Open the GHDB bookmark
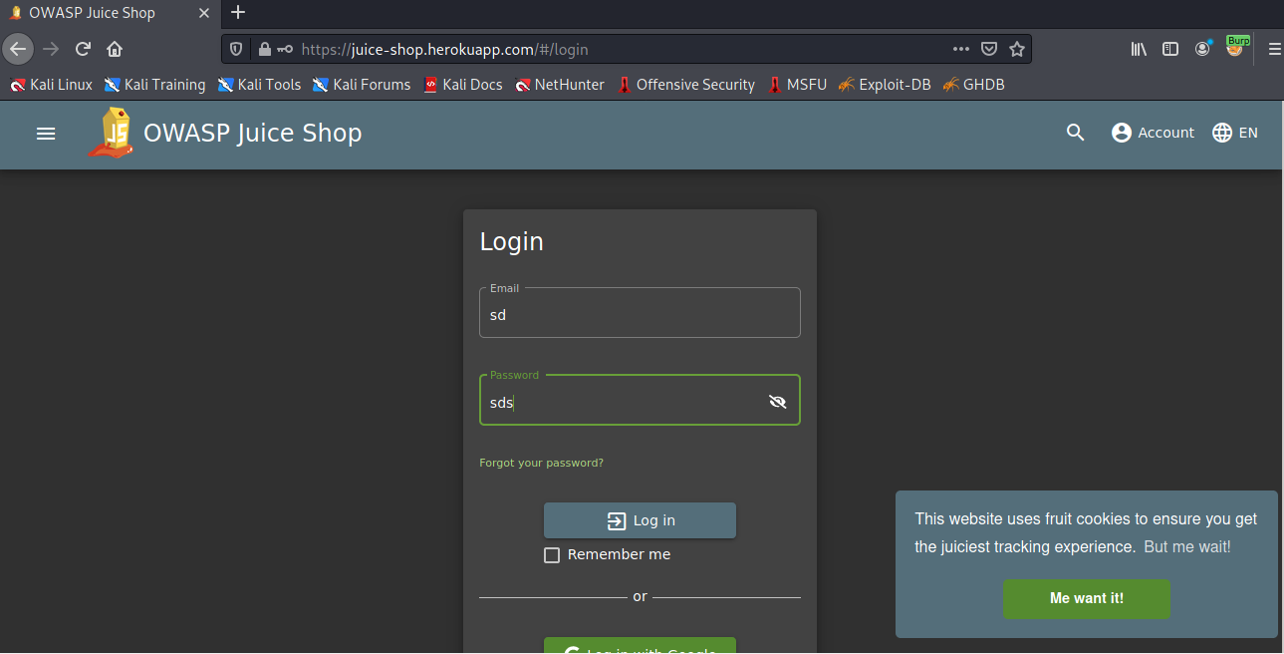This screenshot has width=1284, height=654. [x=972, y=85]
